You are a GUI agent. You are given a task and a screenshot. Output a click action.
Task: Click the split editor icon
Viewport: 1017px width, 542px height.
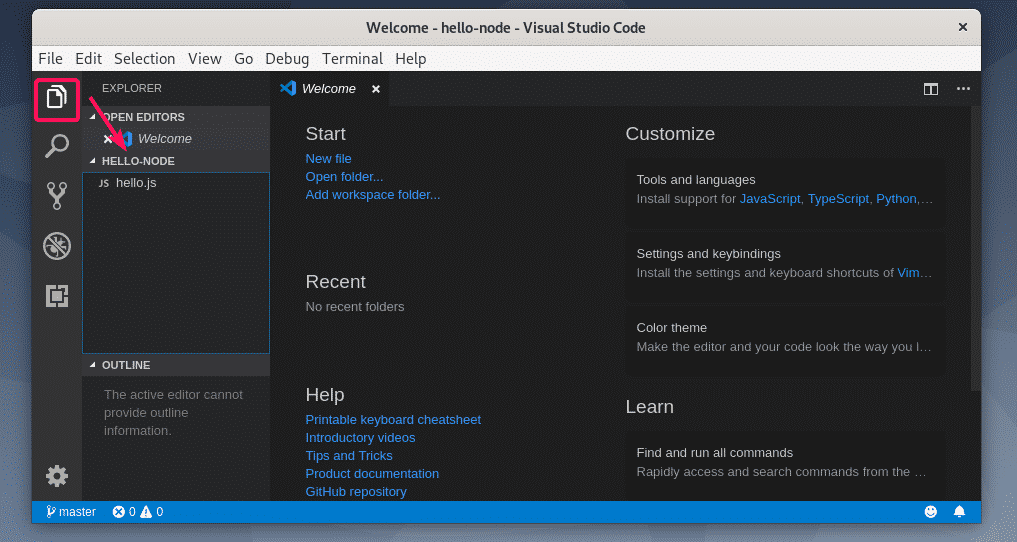(931, 89)
